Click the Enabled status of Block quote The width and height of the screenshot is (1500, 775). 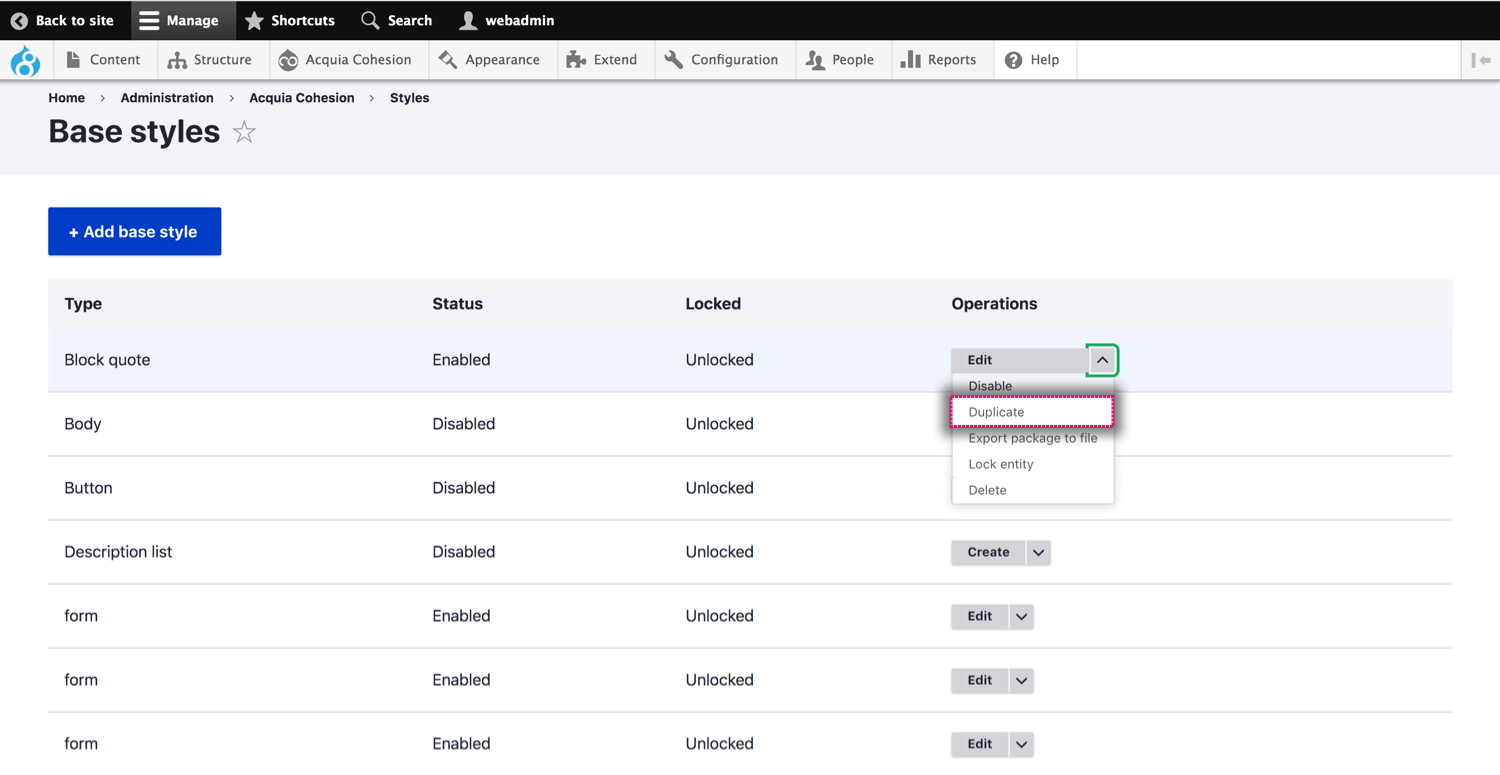(x=461, y=360)
